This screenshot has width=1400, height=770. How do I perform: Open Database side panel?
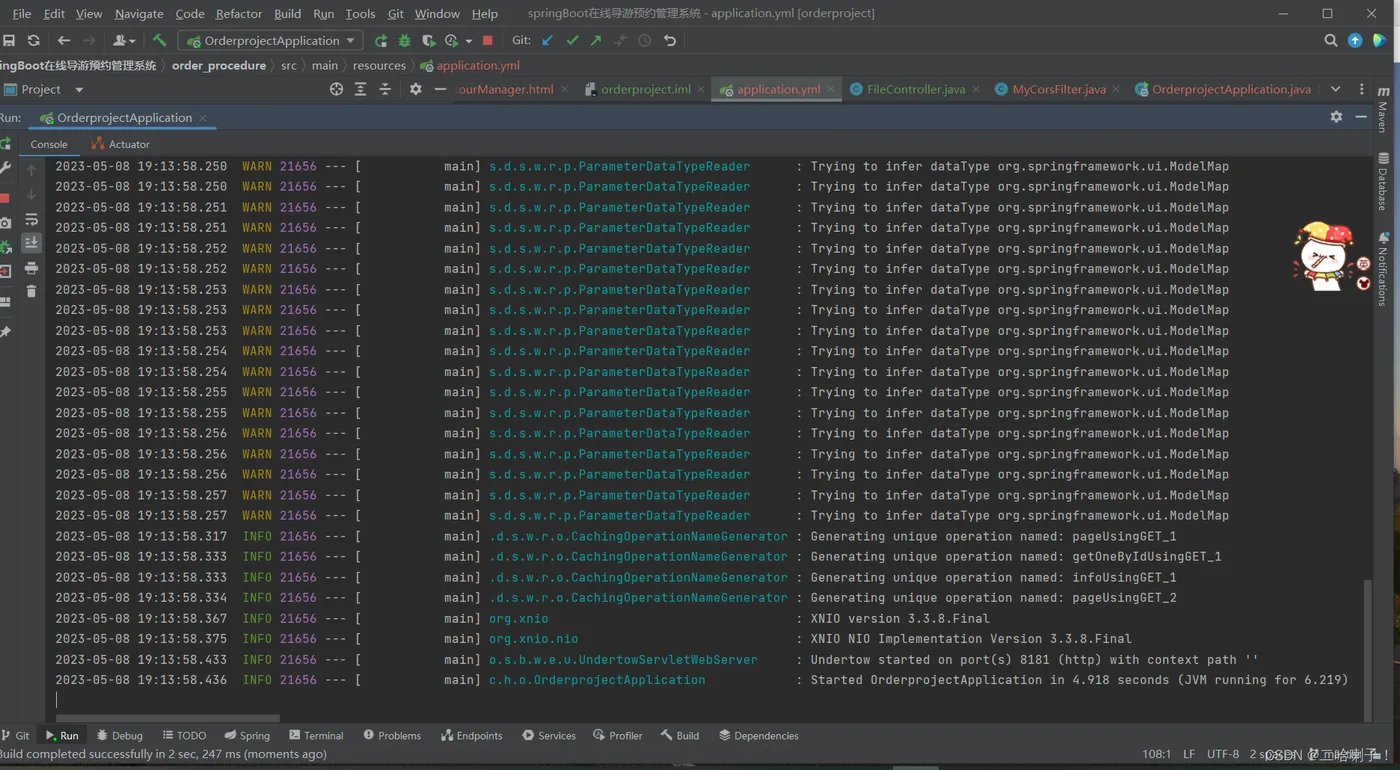click(1383, 181)
